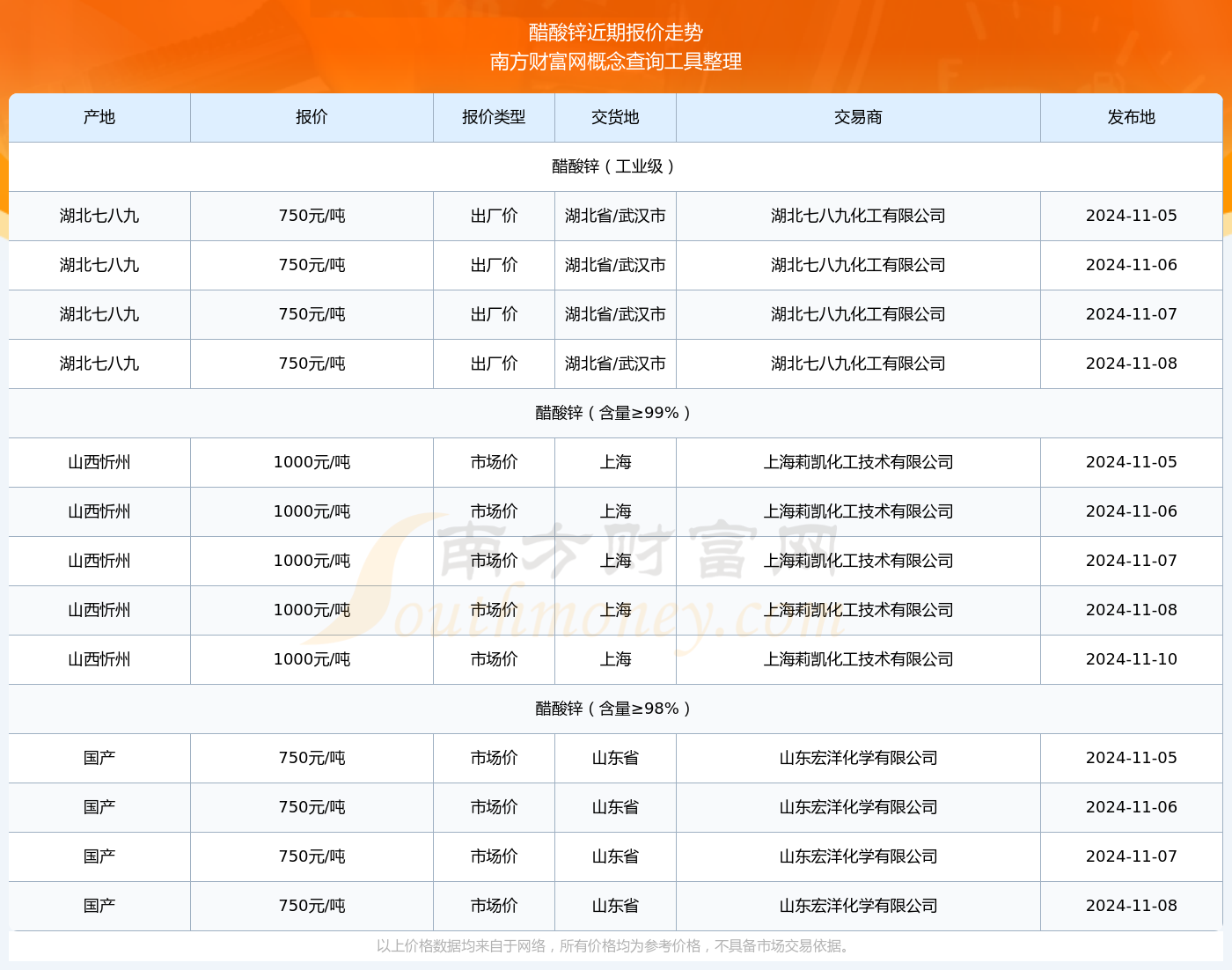
Task: Click 出厂价 in 湖北七八九 row dated 2024-11-07
Action: pos(494,314)
